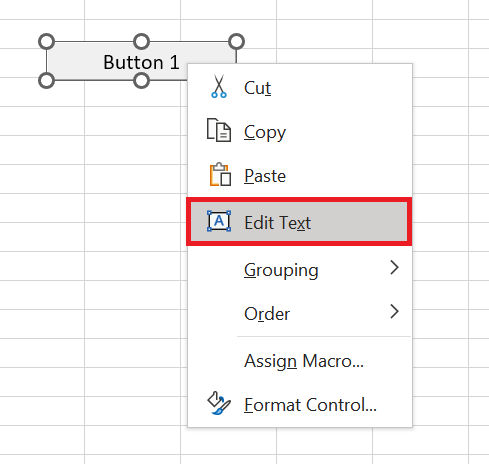Select the top-left resize handle of Button 1
Screen dimensions: 489x464
coord(46,42)
